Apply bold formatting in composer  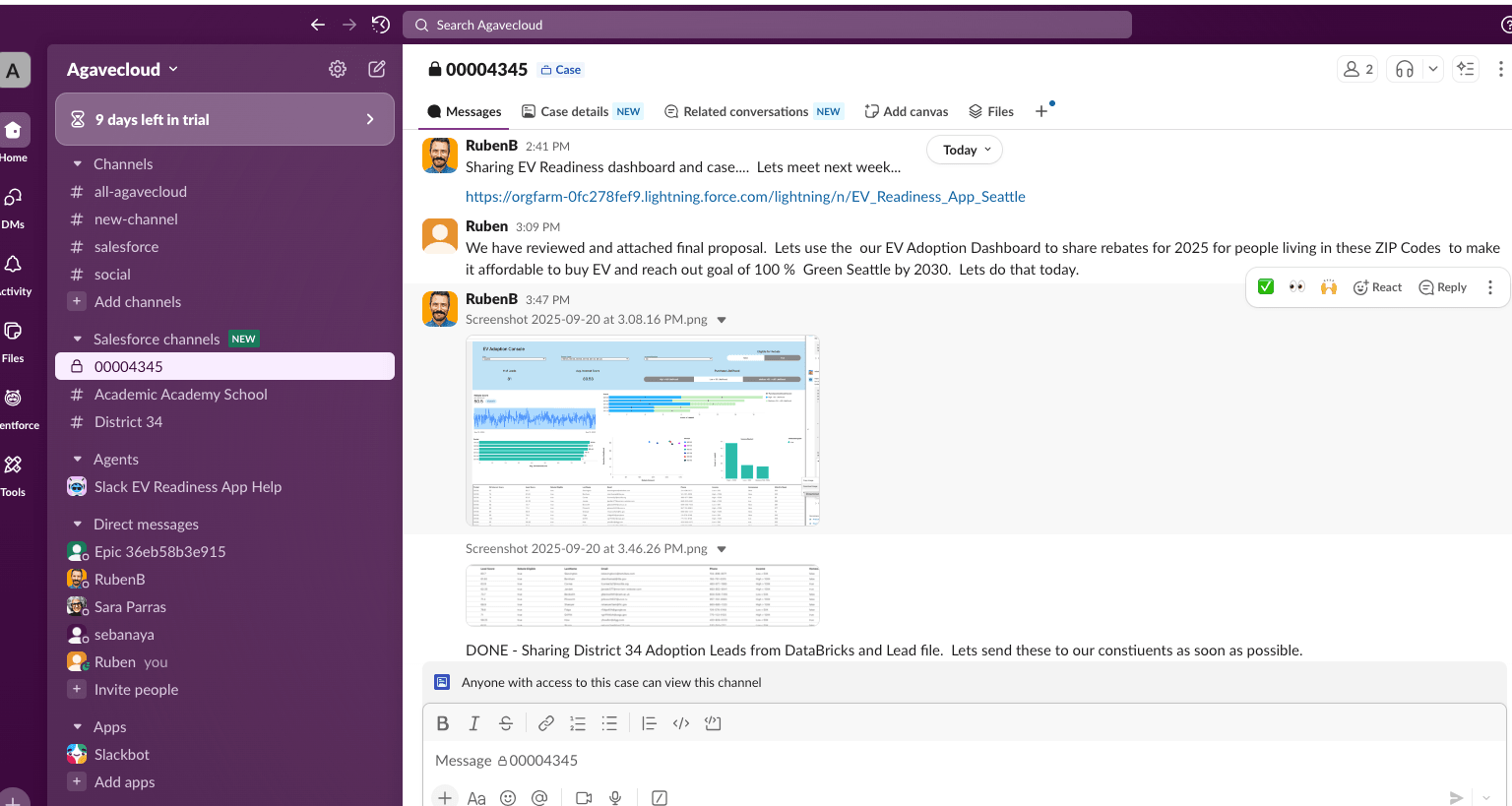(x=443, y=723)
